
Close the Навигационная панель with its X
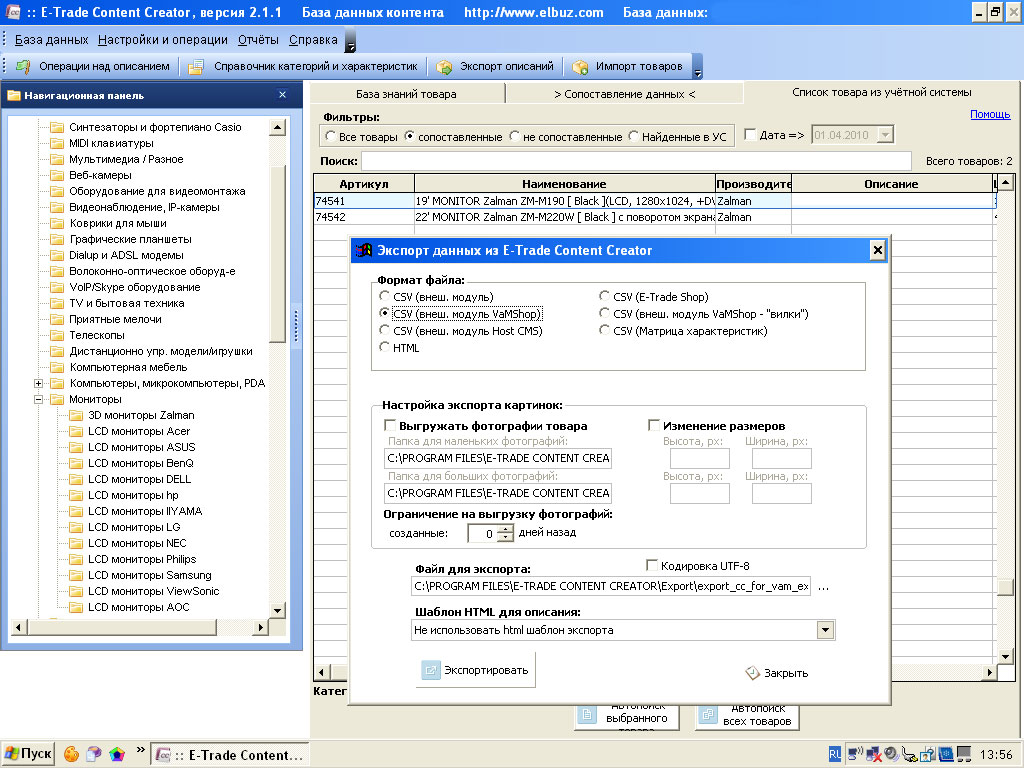point(282,95)
